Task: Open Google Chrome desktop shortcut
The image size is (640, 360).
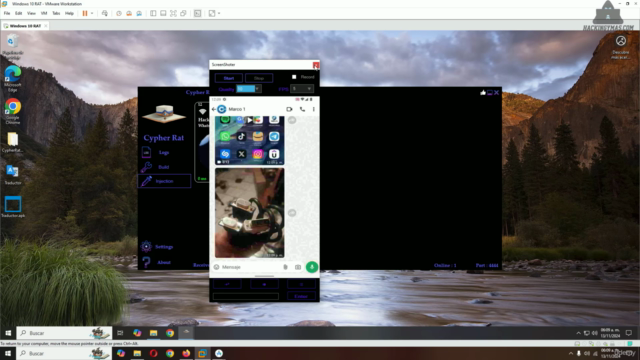Action: click(x=13, y=111)
